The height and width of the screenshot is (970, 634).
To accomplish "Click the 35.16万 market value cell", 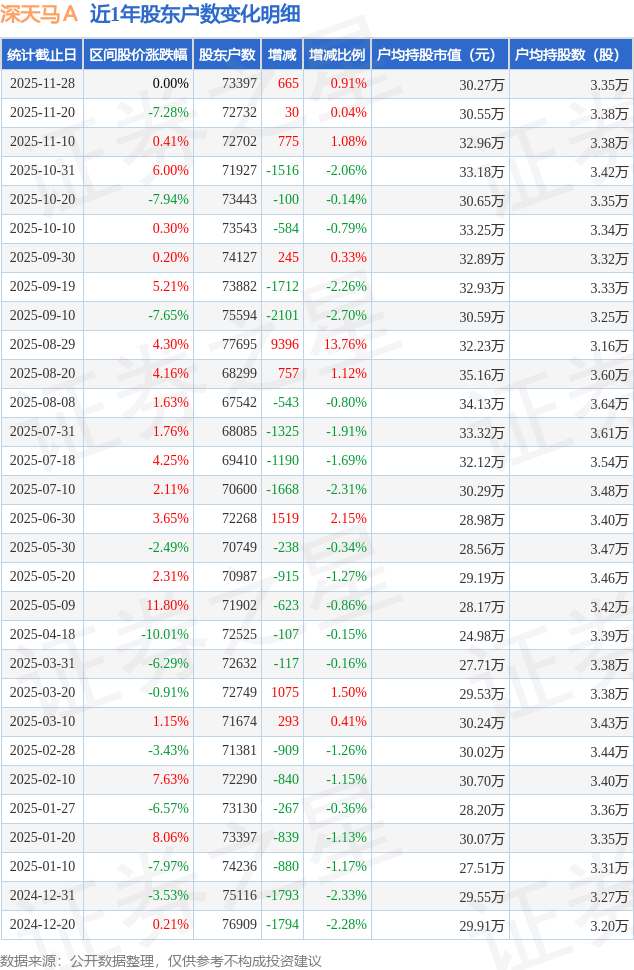I will [481, 374].
